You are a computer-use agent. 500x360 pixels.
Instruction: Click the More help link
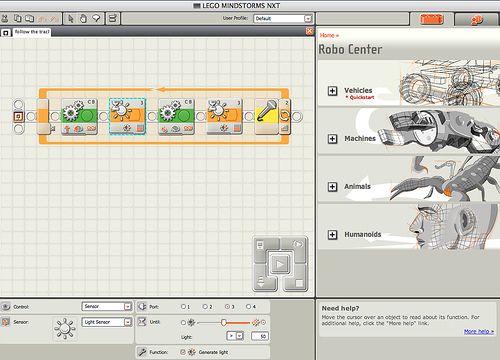(479, 331)
